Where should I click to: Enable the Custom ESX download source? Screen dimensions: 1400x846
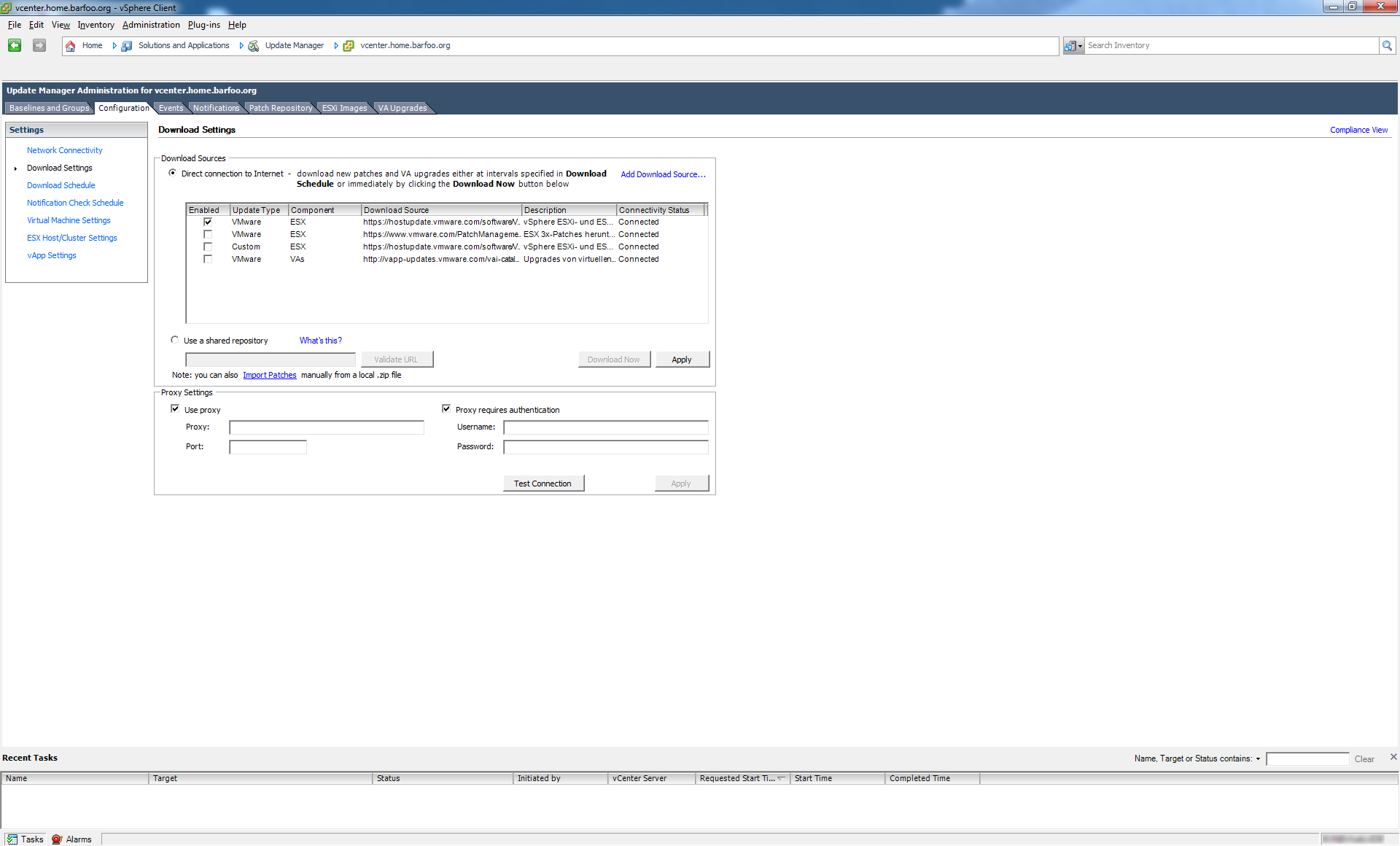click(208, 247)
